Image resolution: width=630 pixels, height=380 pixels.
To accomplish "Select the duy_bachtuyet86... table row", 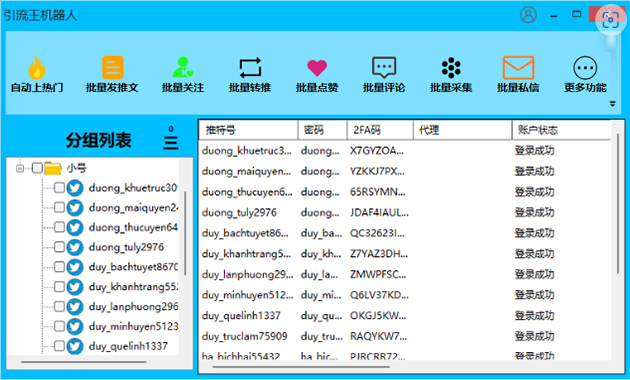I will tap(405, 233).
